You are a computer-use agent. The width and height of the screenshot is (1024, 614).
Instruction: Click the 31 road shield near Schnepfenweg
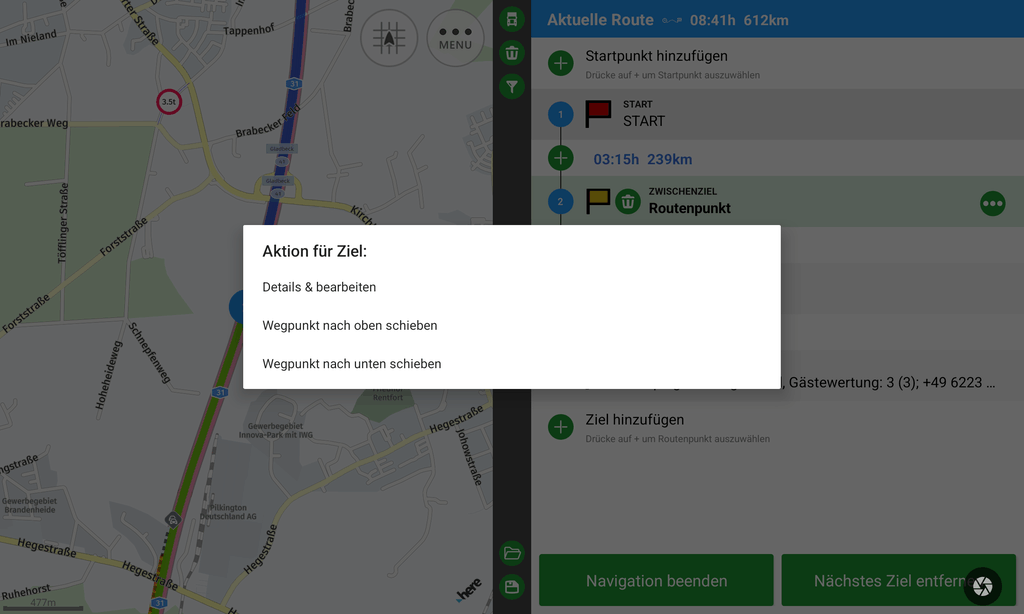point(220,393)
